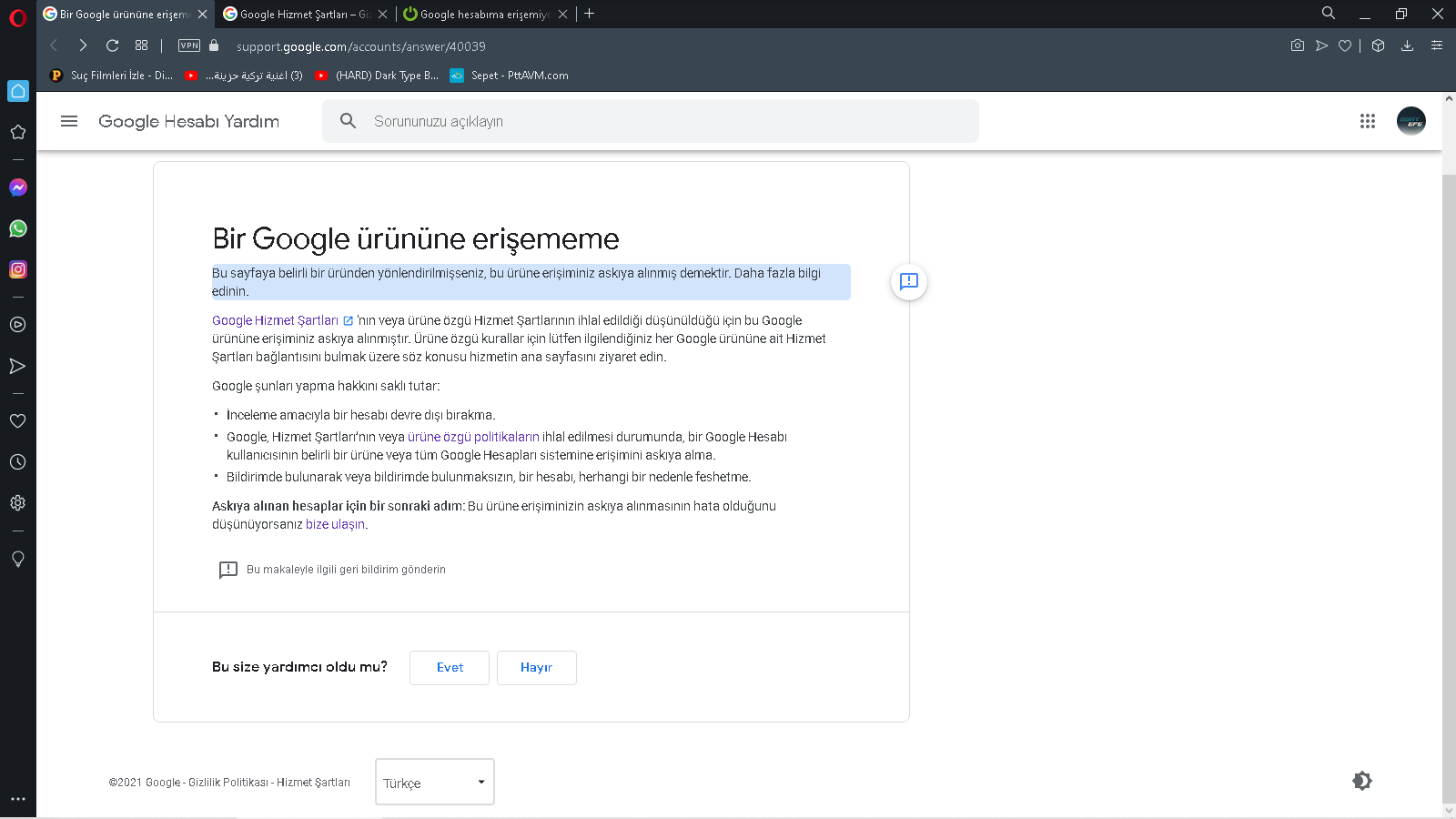Open the heart Pinboards icon in sidebar
Image resolution: width=1456 pixels, height=819 pixels.
17,420
